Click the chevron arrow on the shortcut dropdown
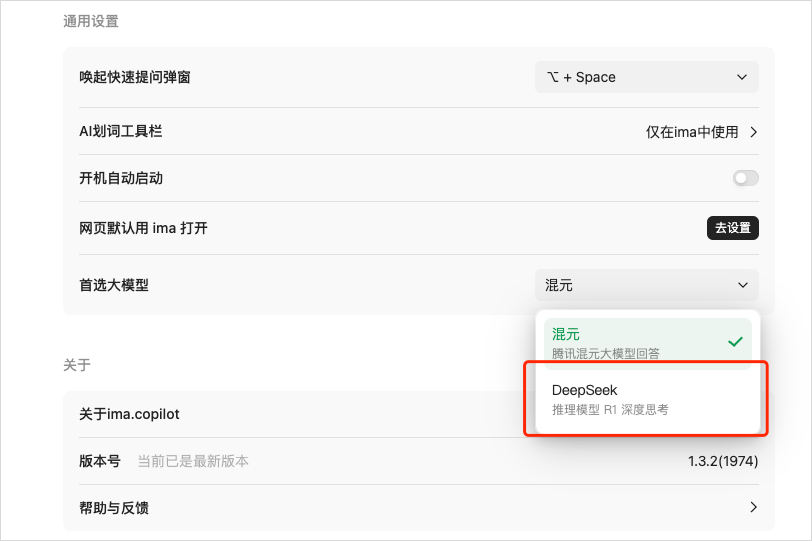The image size is (812, 541). pos(742,77)
